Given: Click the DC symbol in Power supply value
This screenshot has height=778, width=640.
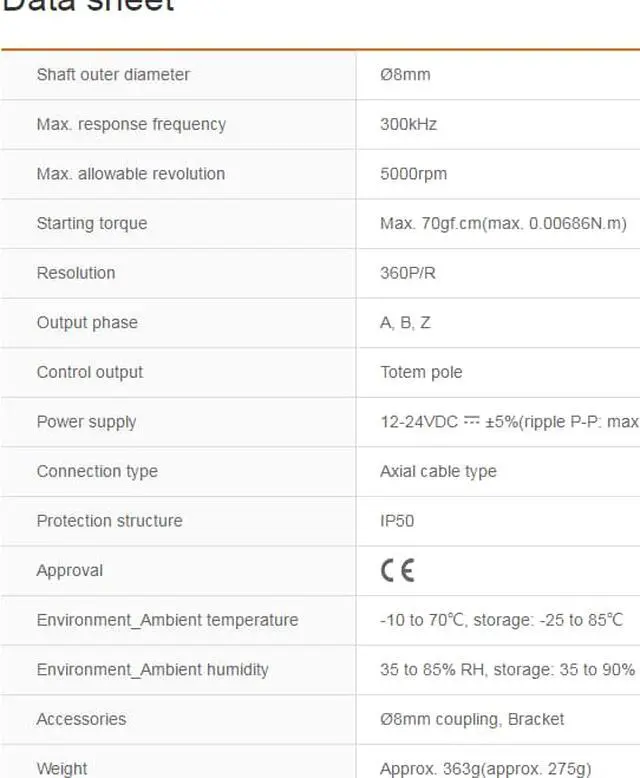Looking at the screenshot, I should pyautogui.click(x=471, y=421).
